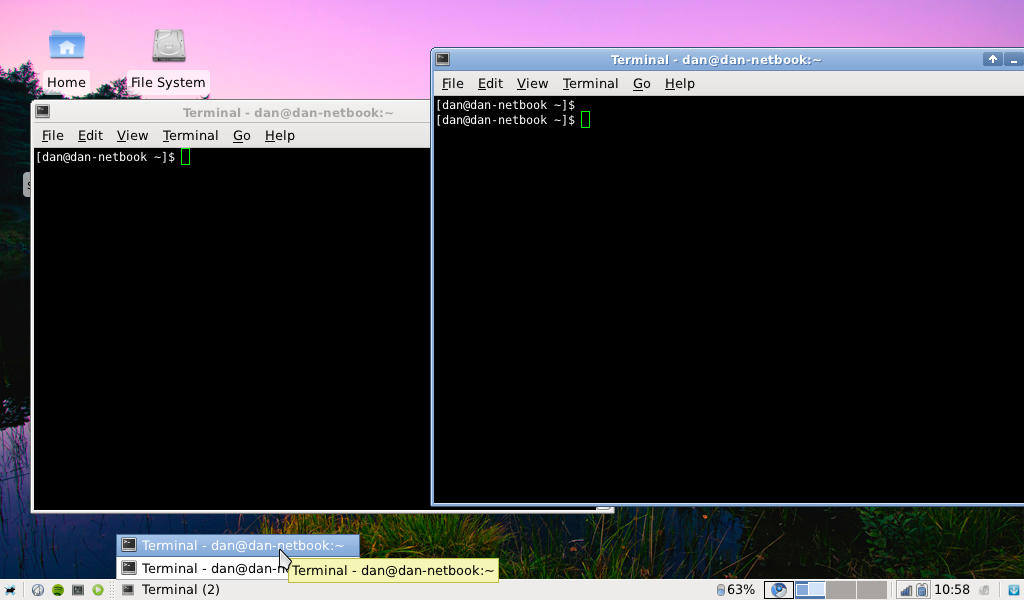The height and width of the screenshot is (600, 1024).
Task: Select the highlighted Terminal entry in window list
Action: pyautogui.click(x=238, y=546)
